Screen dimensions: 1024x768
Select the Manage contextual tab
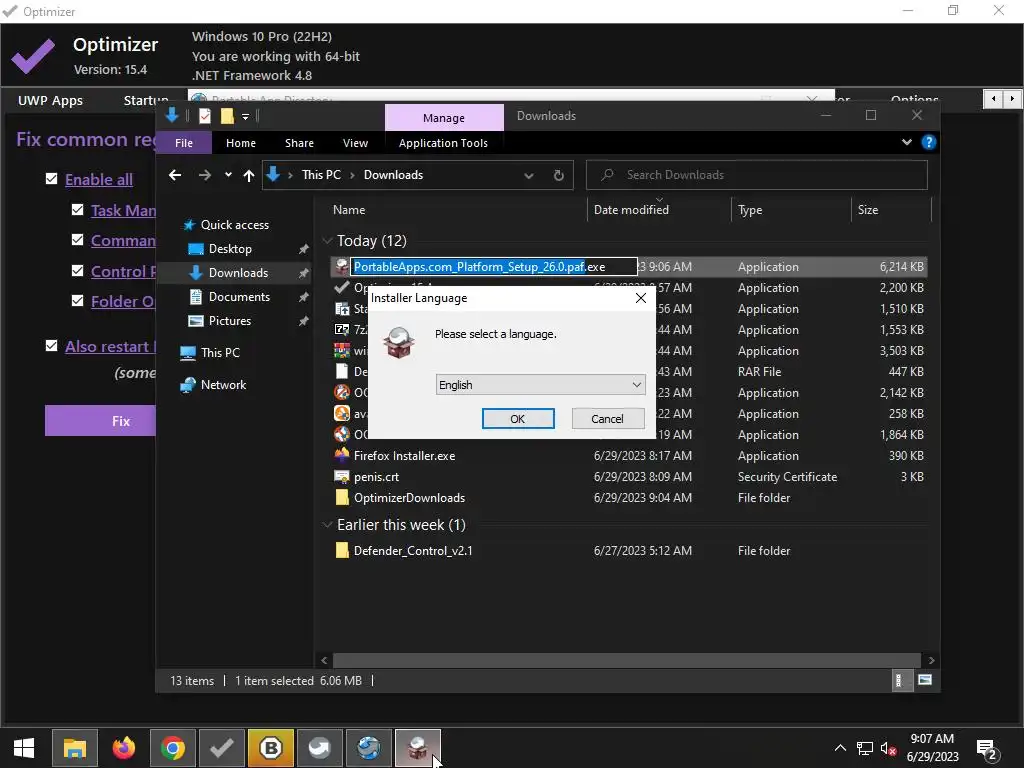click(x=444, y=118)
